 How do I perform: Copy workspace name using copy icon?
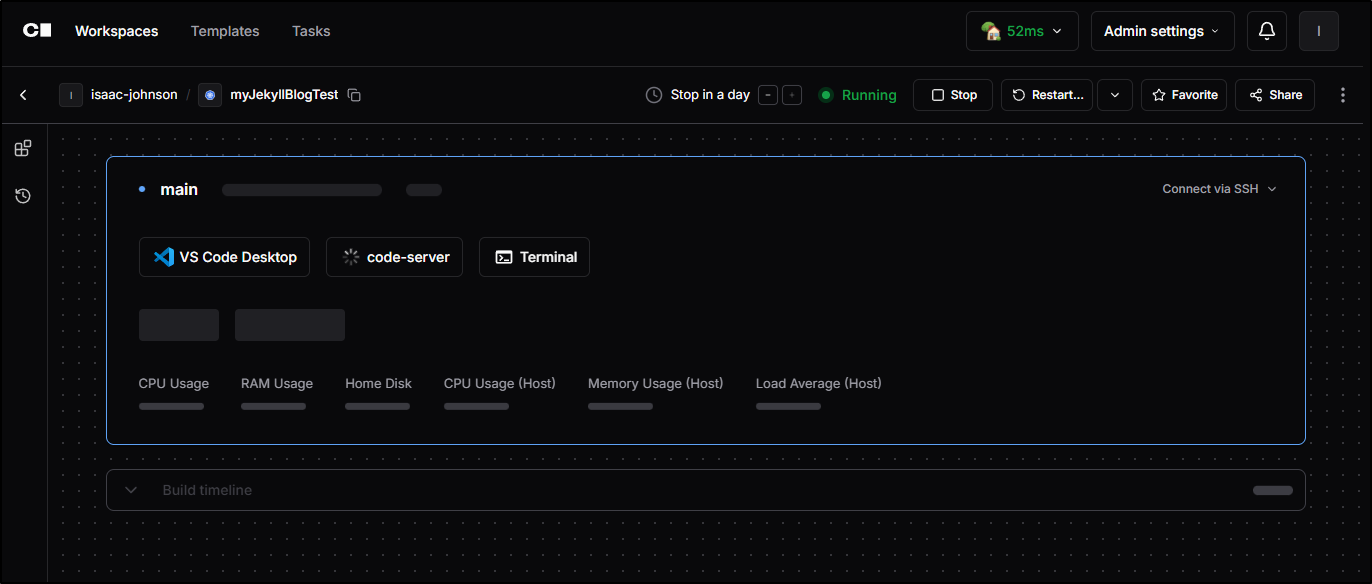pyautogui.click(x=354, y=95)
